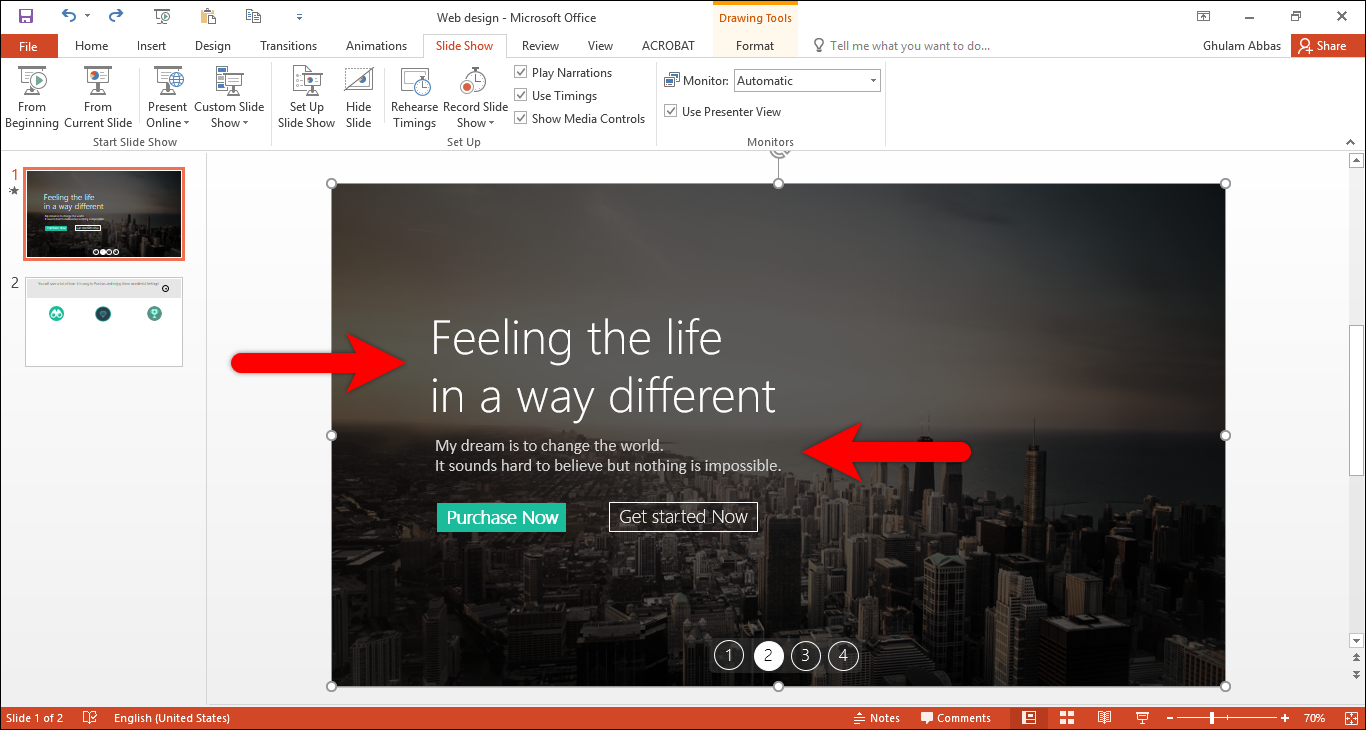Open the File menu tab
Screen dimensions: 1366x730
coord(28,46)
